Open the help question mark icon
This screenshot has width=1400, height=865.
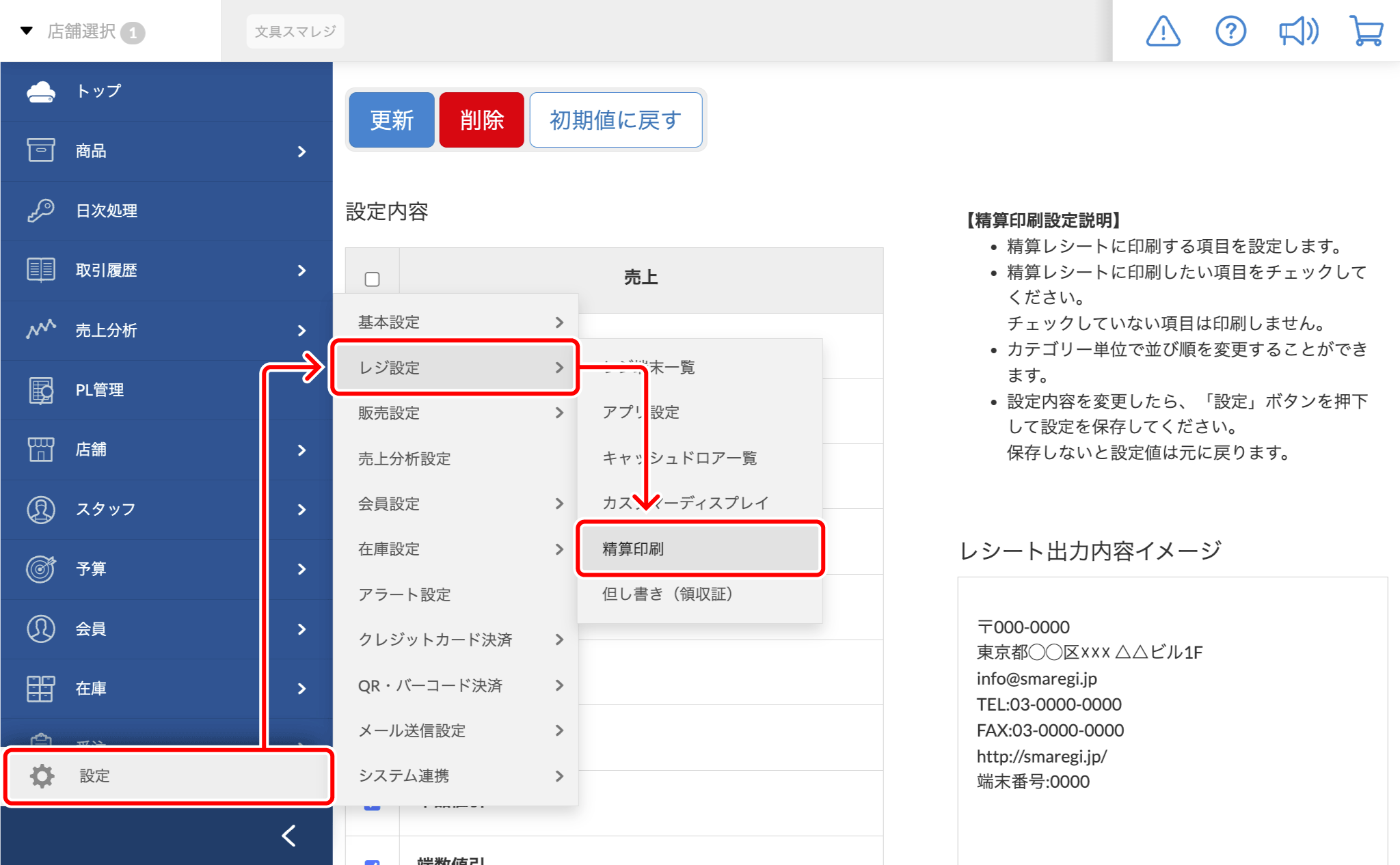[x=1230, y=31]
